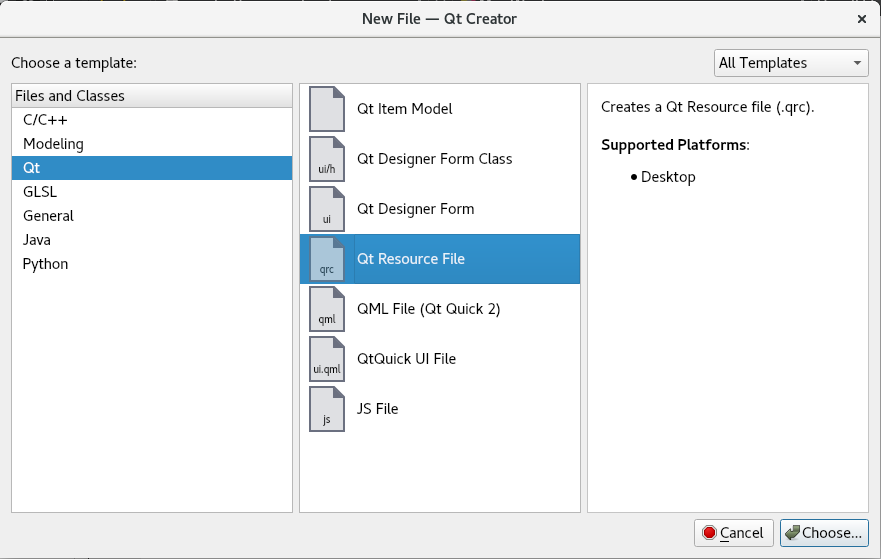881x559 pixels.
Task: Choose the Modeling category
Action: [152, 144]
